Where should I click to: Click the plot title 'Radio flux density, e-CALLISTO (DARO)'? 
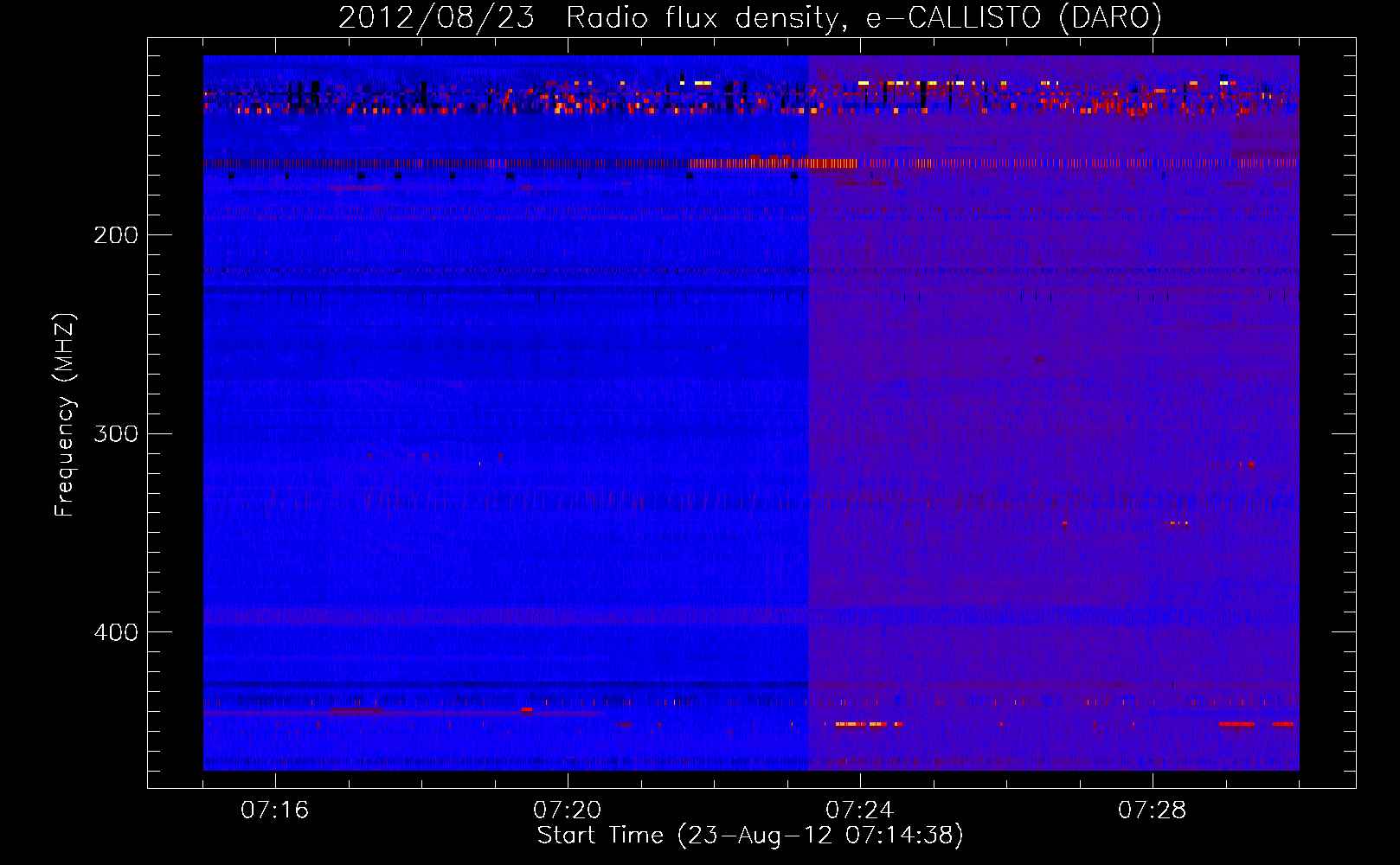click(864, 18)
